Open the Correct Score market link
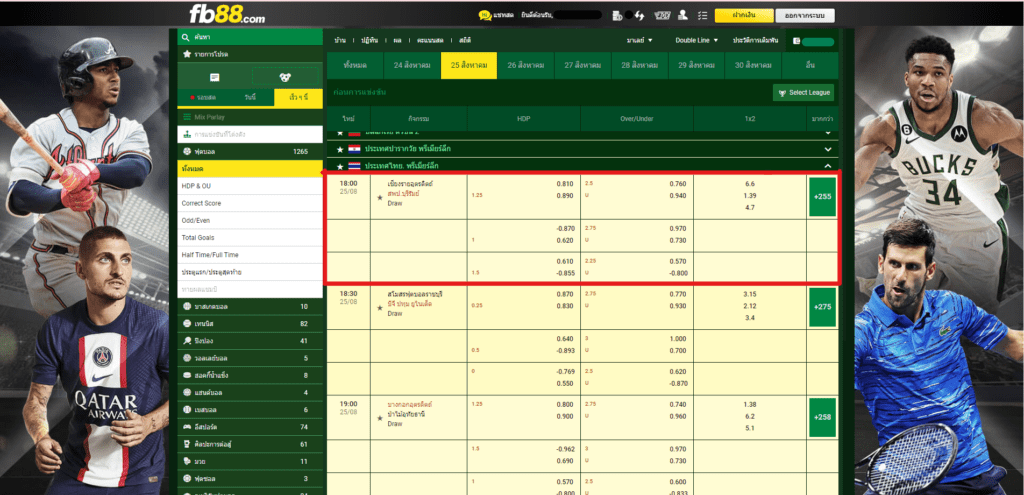 pos(250,203)
